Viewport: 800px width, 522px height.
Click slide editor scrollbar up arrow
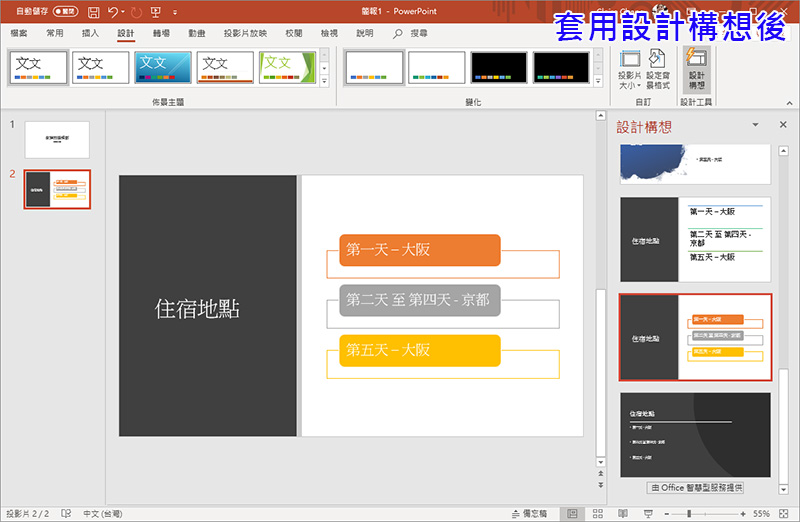point(601,116)
